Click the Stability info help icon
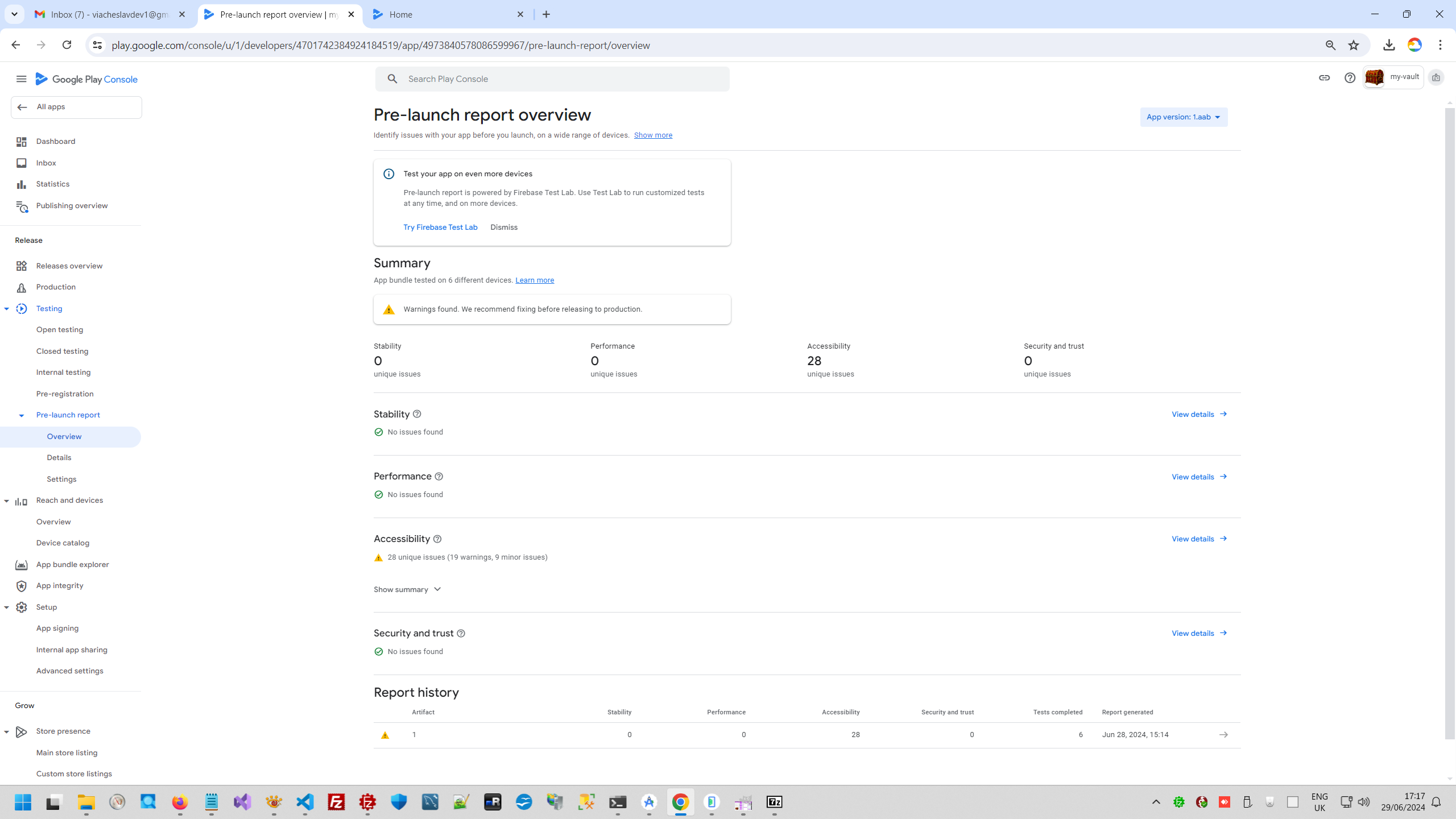Image resolution: width=1456 pixels, height=819 pixels. 417,414
